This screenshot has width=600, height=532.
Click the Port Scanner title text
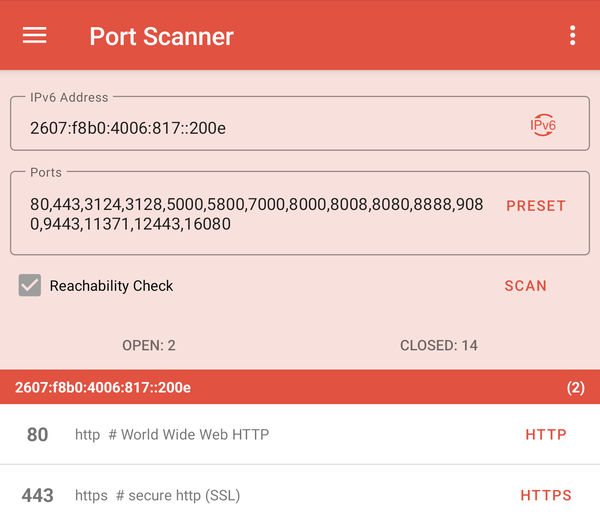pyautogui.click(x=161, y=37)
